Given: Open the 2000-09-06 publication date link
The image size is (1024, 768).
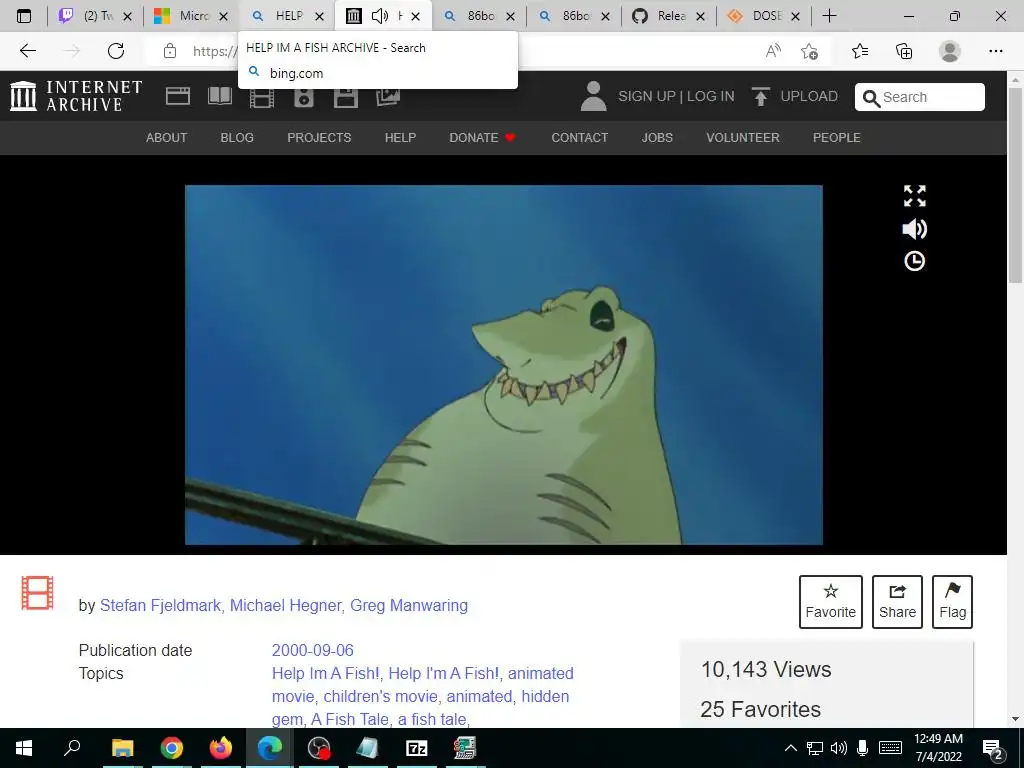Looking at the screenshot, I should (313, 650).
